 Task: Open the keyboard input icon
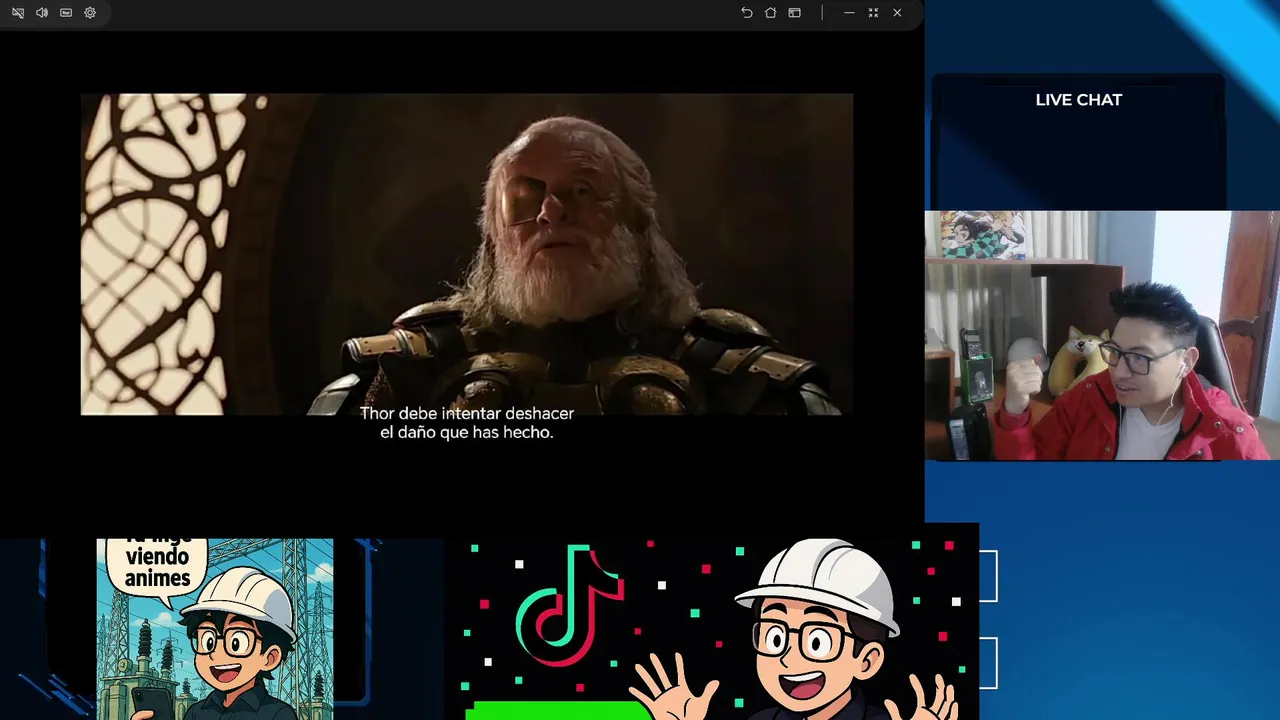coord(66,13)
